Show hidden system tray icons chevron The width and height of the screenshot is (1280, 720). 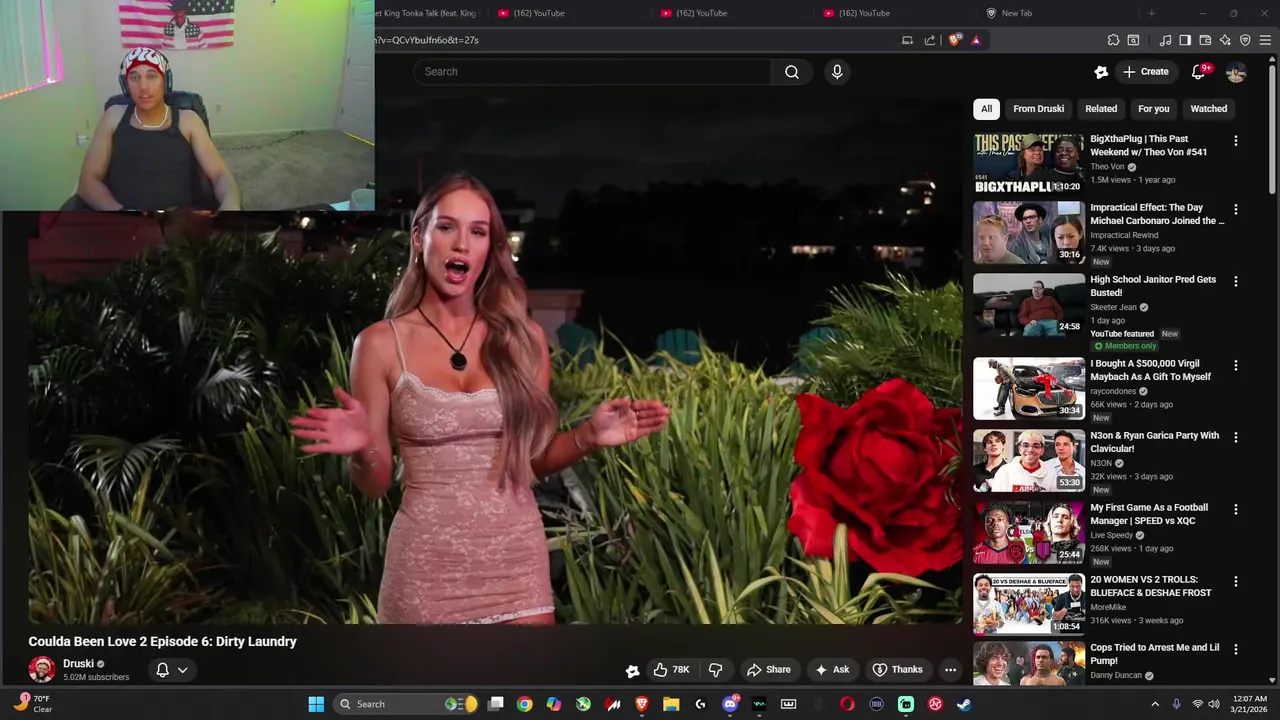pyautogui.click(x=1155, y=704)
